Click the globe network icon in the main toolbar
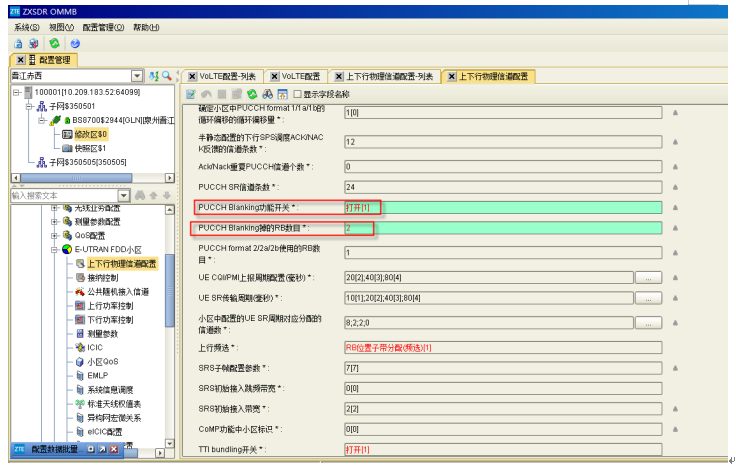Viewport: 736px width, 466px height. click(x=33, y=44)
